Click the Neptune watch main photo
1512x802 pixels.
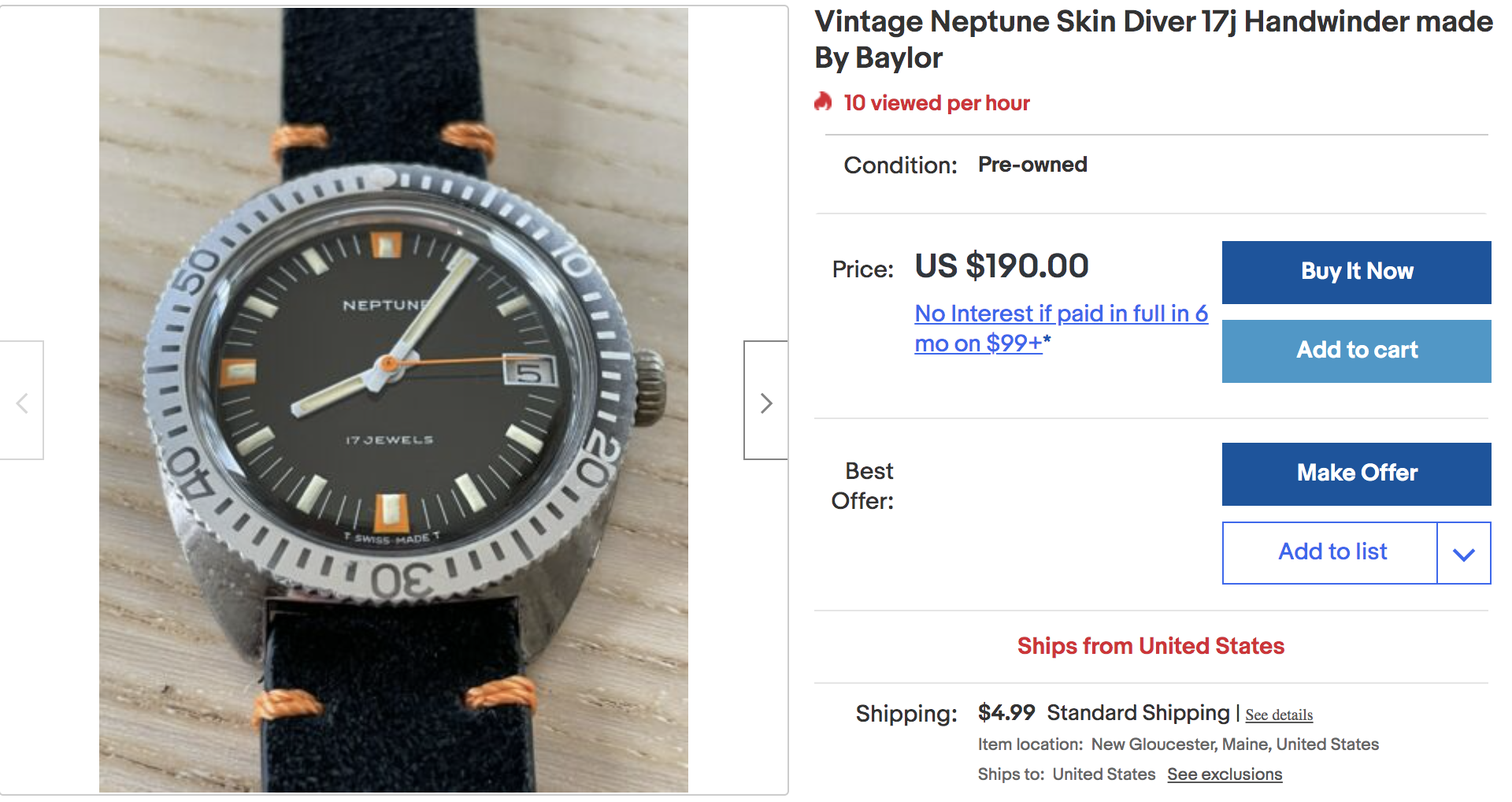tap(394, 400)
